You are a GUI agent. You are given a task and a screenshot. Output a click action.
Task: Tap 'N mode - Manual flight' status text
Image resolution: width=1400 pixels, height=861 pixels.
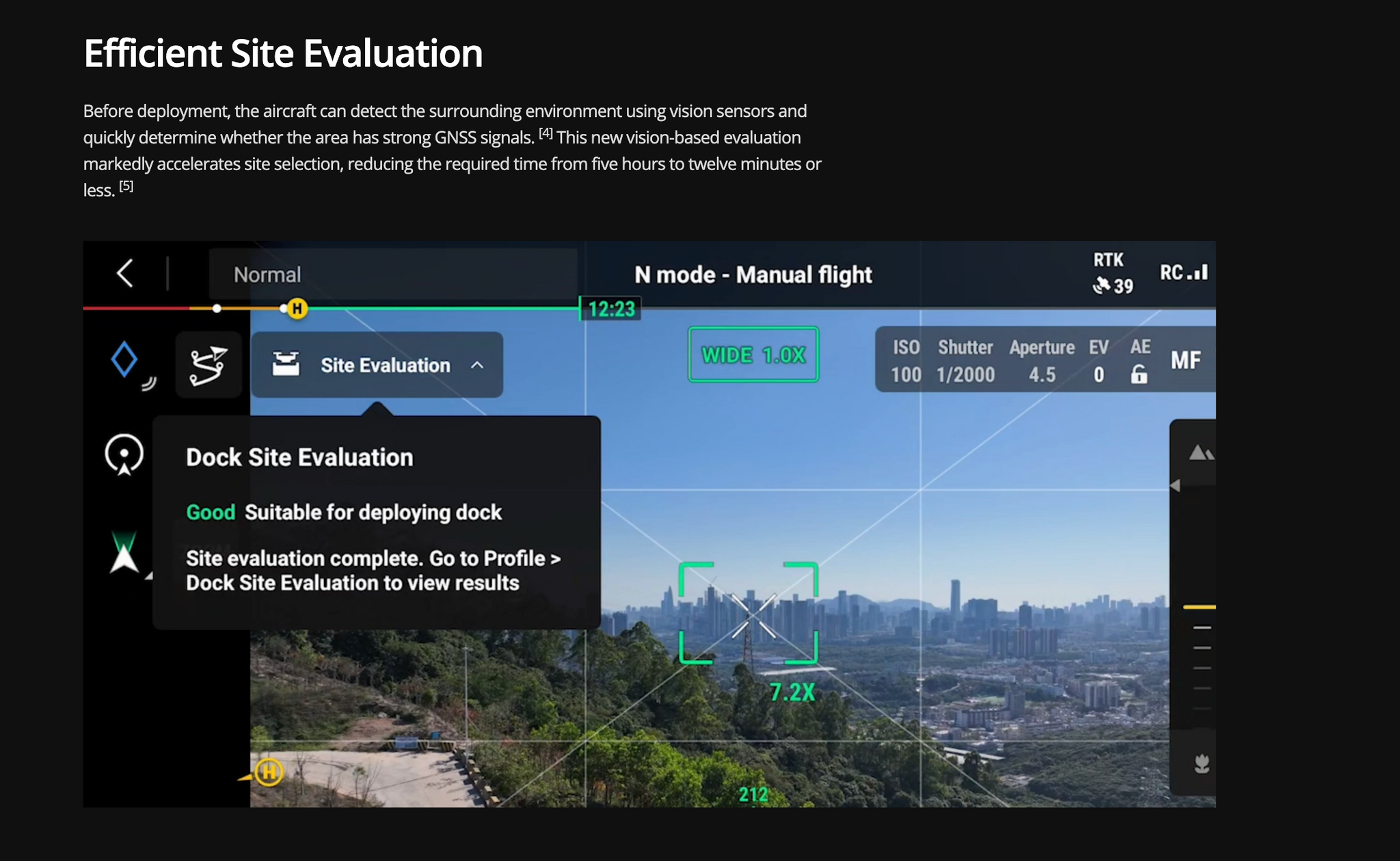(x=753, y=275)
